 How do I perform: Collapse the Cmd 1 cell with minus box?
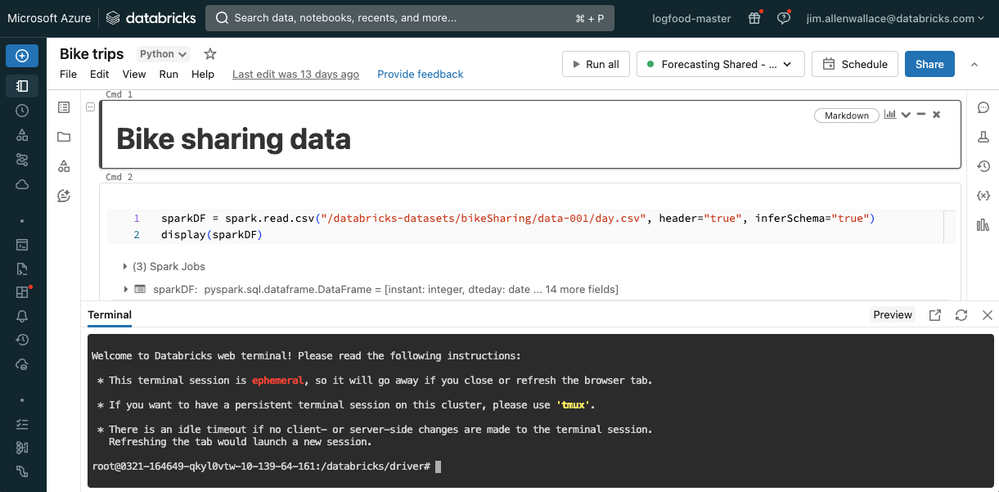90,107
